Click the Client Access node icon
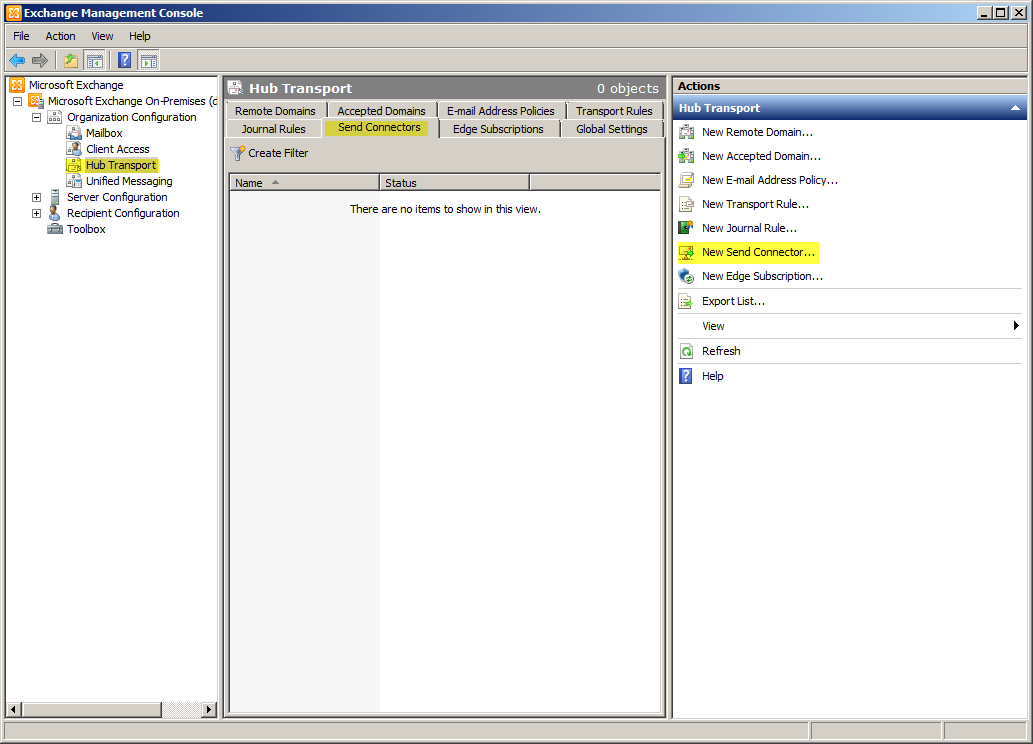 pyautogui.click(x=74, y=149)
